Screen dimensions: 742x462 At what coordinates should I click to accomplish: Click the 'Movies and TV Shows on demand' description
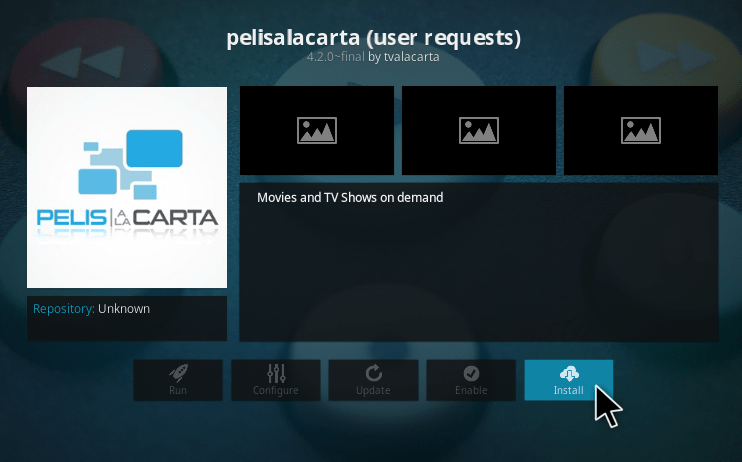pos(350,197)
